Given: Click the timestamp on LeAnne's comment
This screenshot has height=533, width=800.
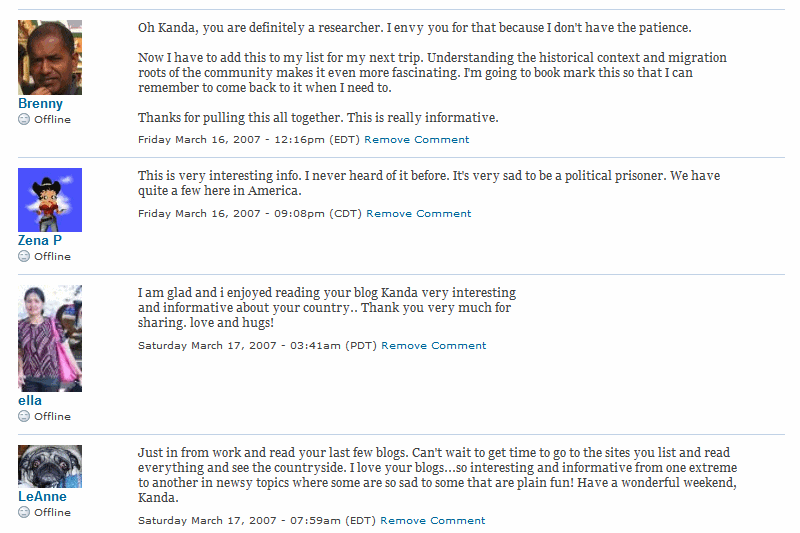Looking at the screenshot, I should click(257, 520).
